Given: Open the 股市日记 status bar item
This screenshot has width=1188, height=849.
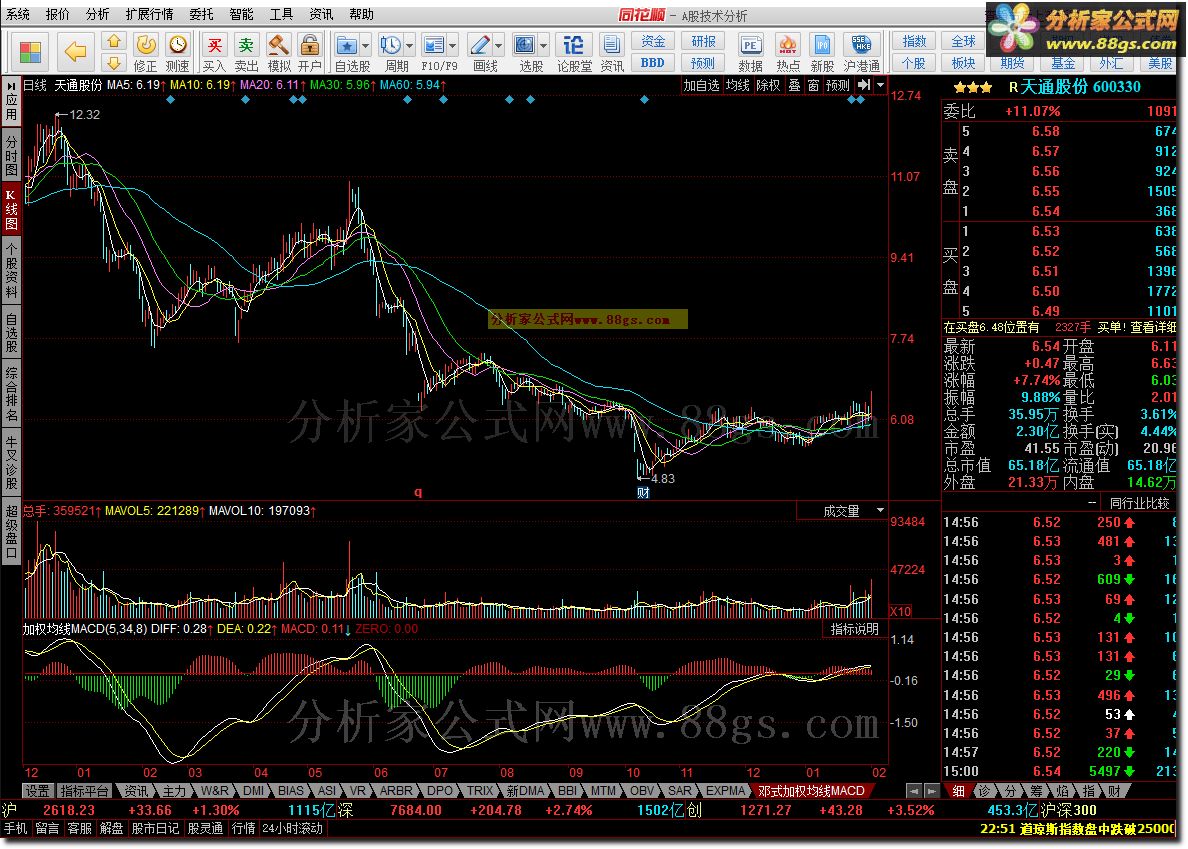Looking at the screenshot, I should coord(155,829).
